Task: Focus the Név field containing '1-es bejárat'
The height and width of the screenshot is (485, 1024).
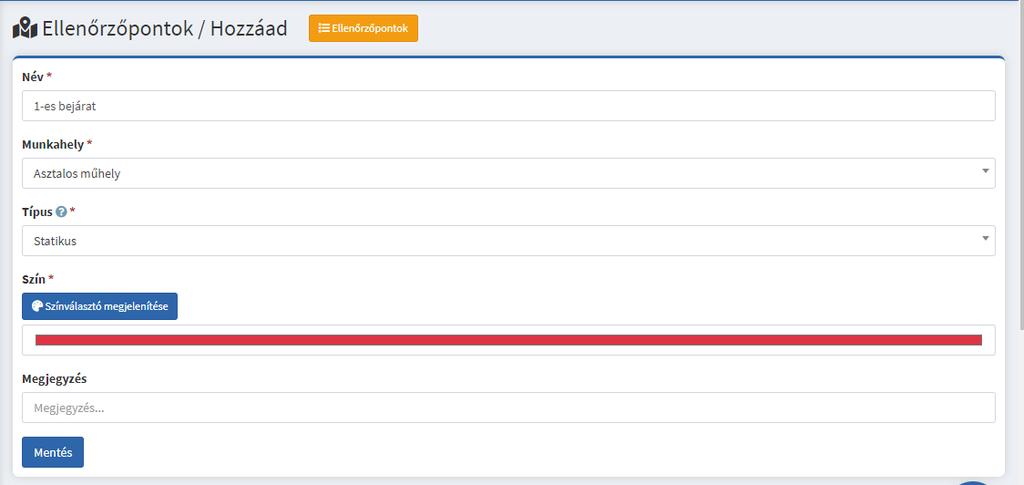Action: tap(508, 106)
